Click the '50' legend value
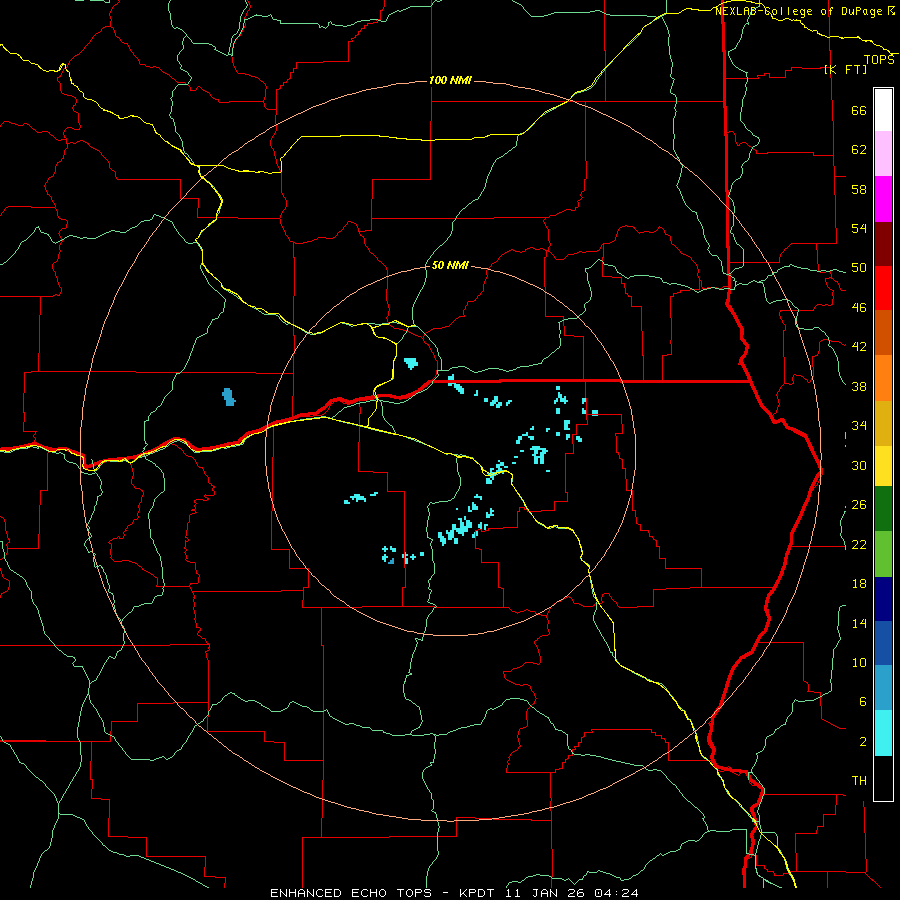 pos(859,268)
